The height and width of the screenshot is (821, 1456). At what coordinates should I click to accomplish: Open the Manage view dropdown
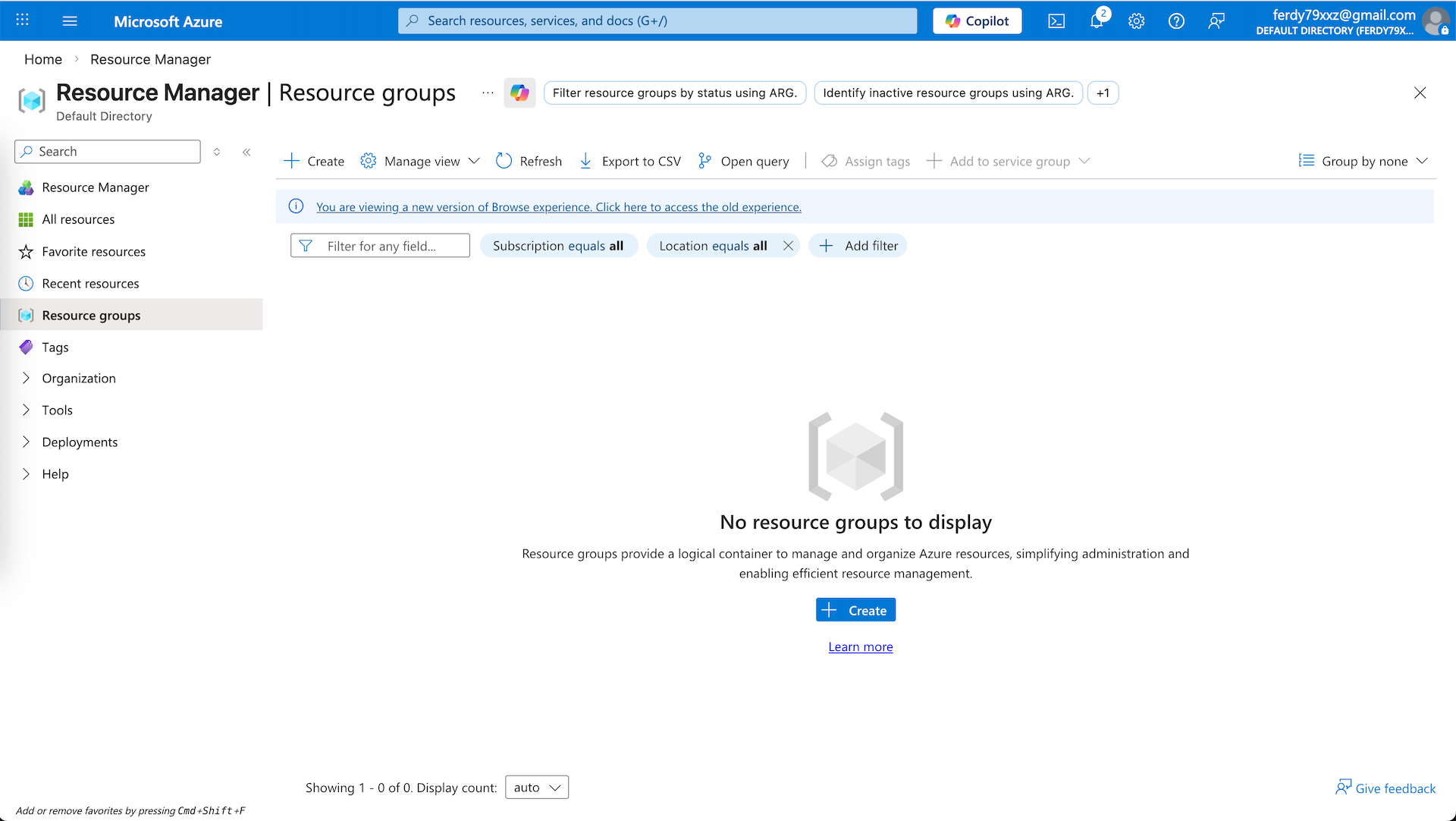422,161
